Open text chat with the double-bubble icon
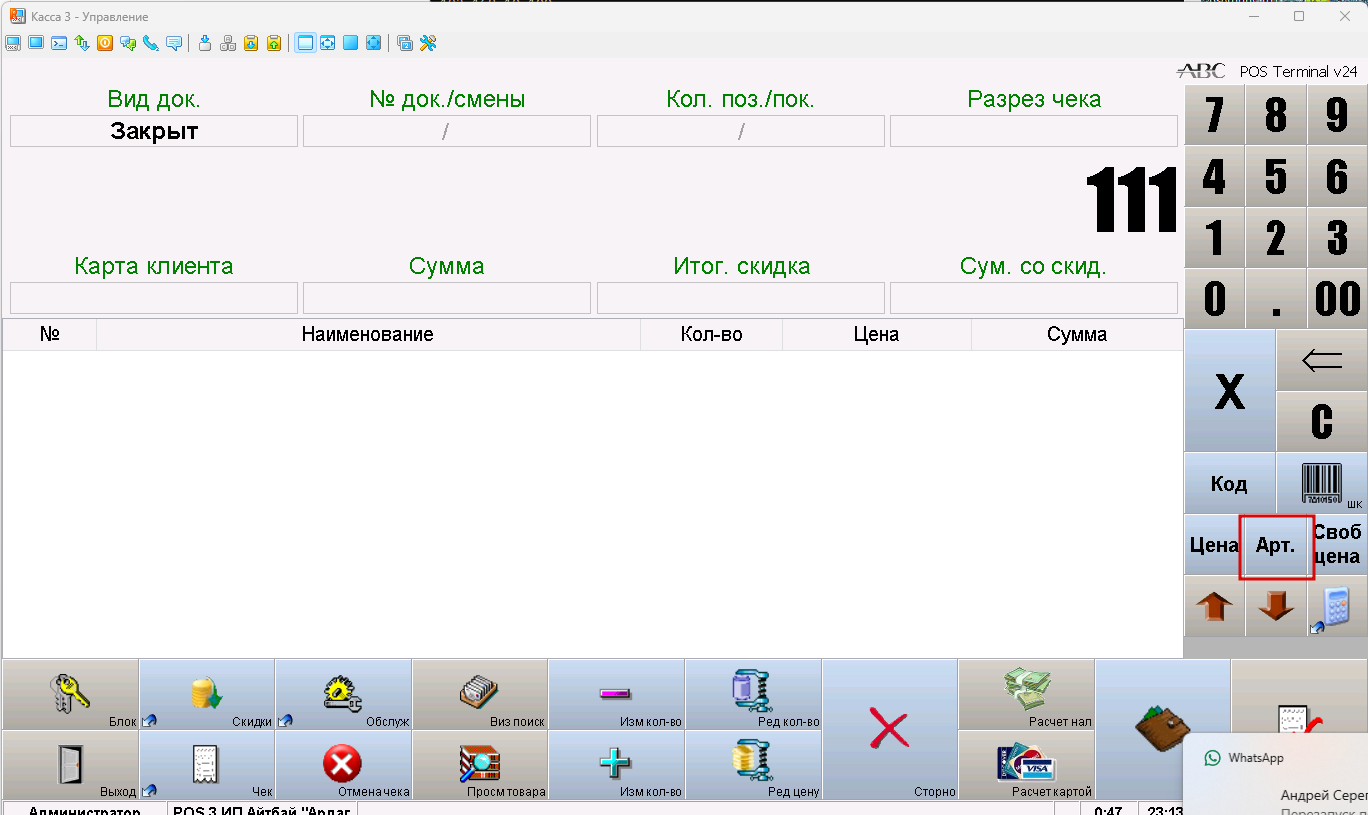 pos(128,43)
